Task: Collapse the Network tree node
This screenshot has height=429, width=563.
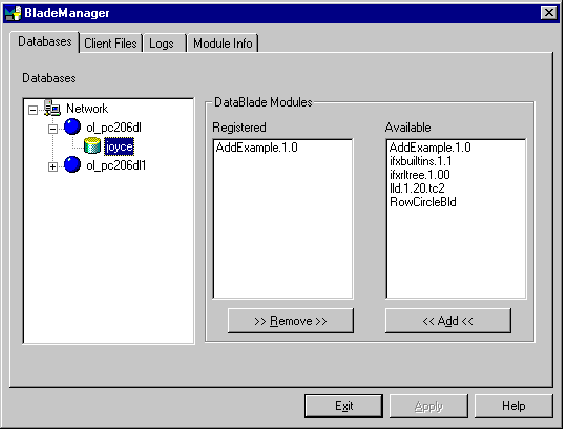Action: coord(33,110)
